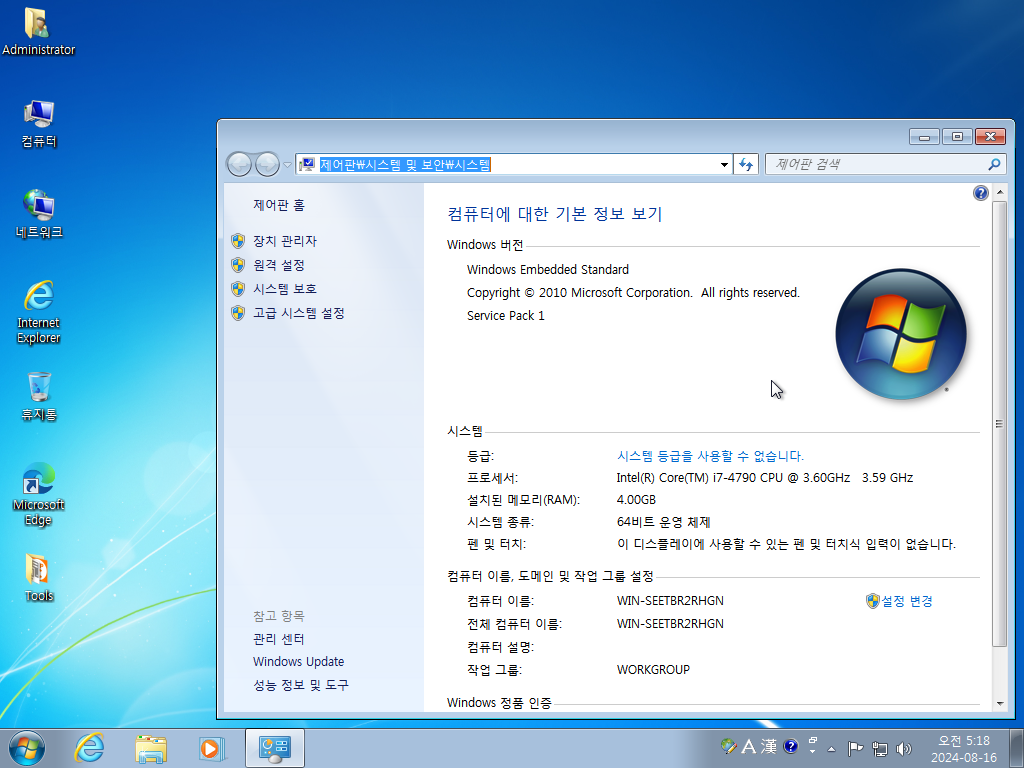Open Remote settings link (원격 설정)
The width and height of the screenshot is (1024, 768).
(x=279, y=265)
